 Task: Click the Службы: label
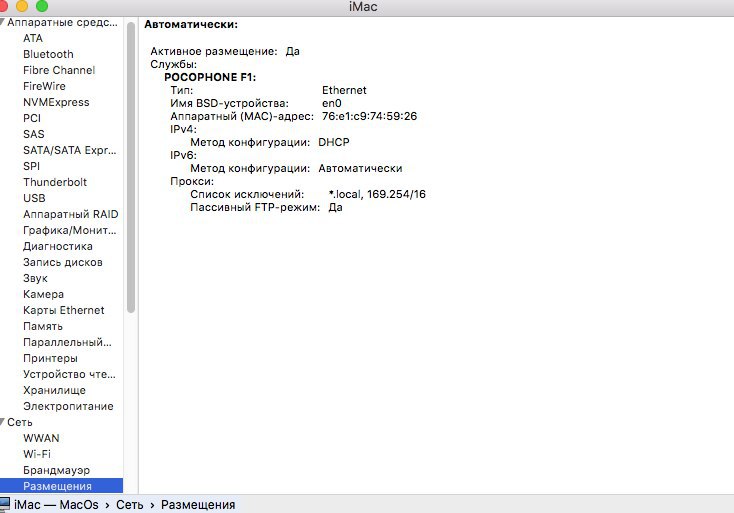[174, 64]
